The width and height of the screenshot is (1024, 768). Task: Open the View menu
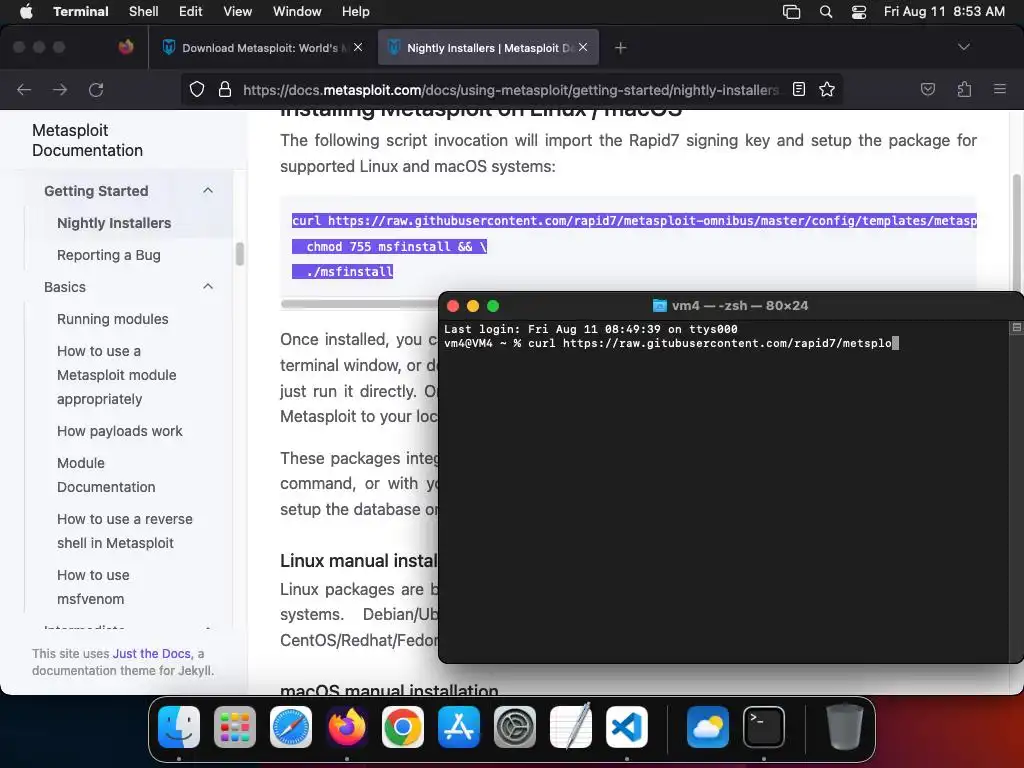[x=237, y=12]
